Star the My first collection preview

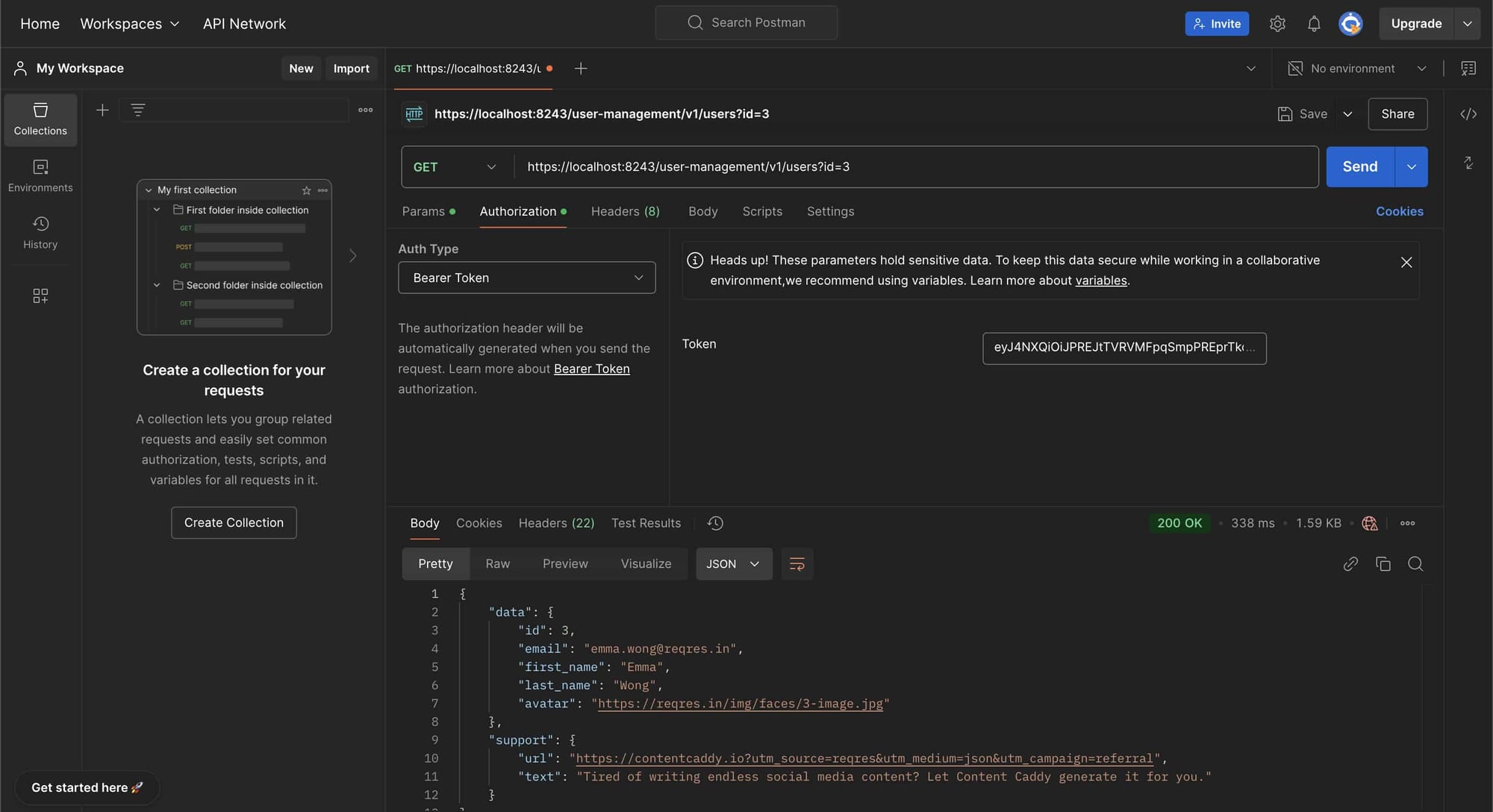[306, 190]
